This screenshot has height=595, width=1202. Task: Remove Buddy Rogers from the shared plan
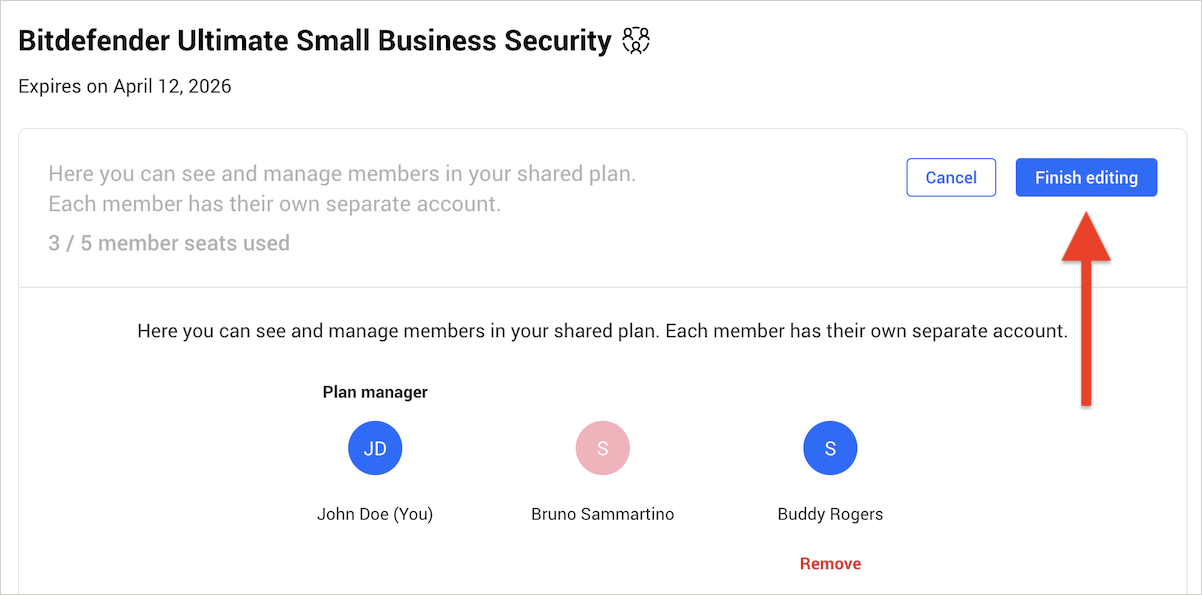click(830, 563)
